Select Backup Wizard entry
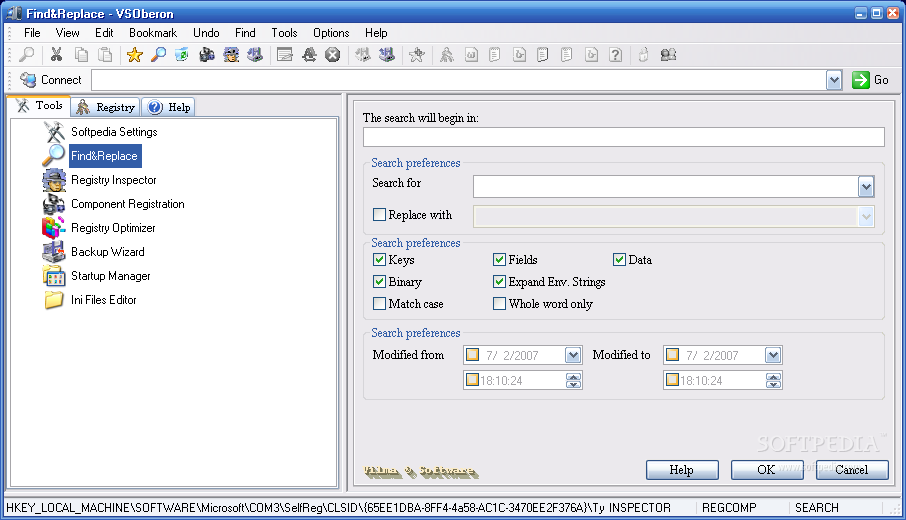 tap(107, 252)
